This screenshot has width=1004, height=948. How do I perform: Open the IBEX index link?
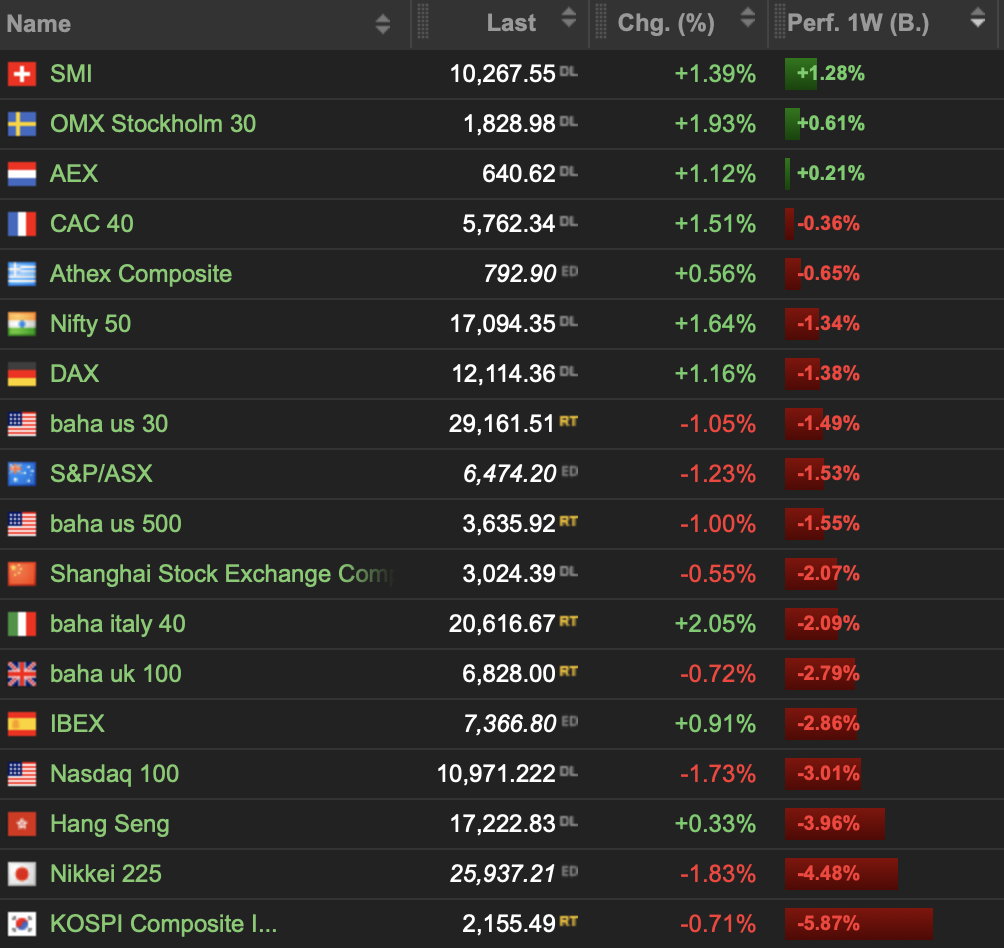[x=77, y=724]
